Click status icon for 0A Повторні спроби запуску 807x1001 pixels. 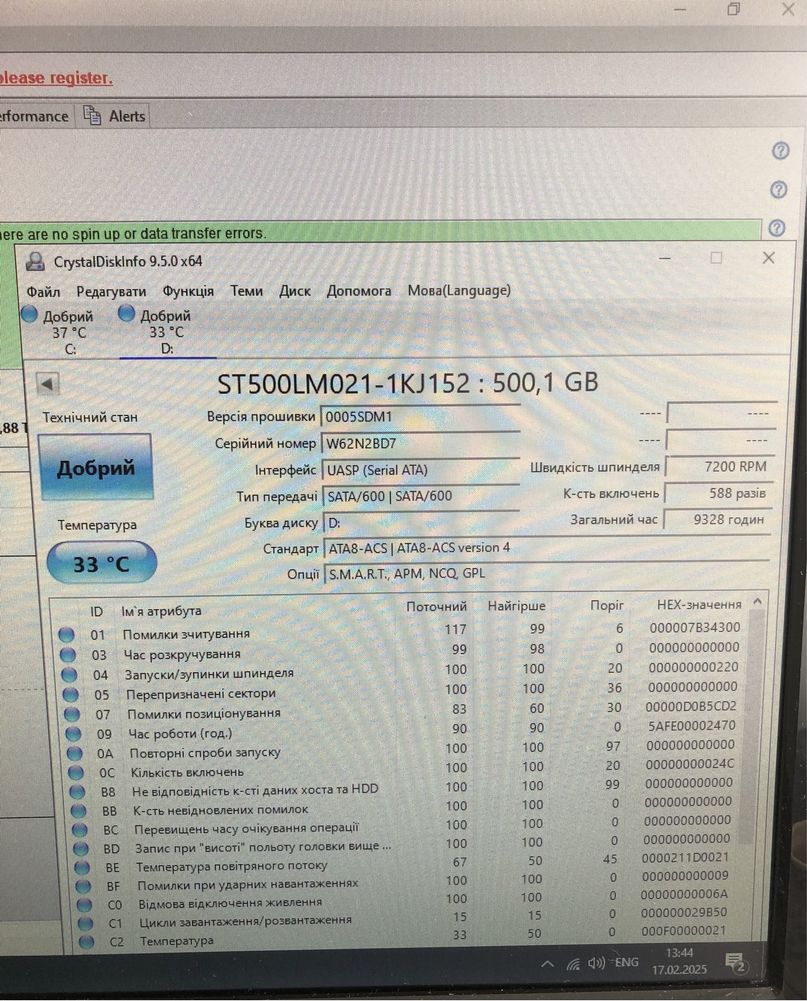(x=75, y=753)
